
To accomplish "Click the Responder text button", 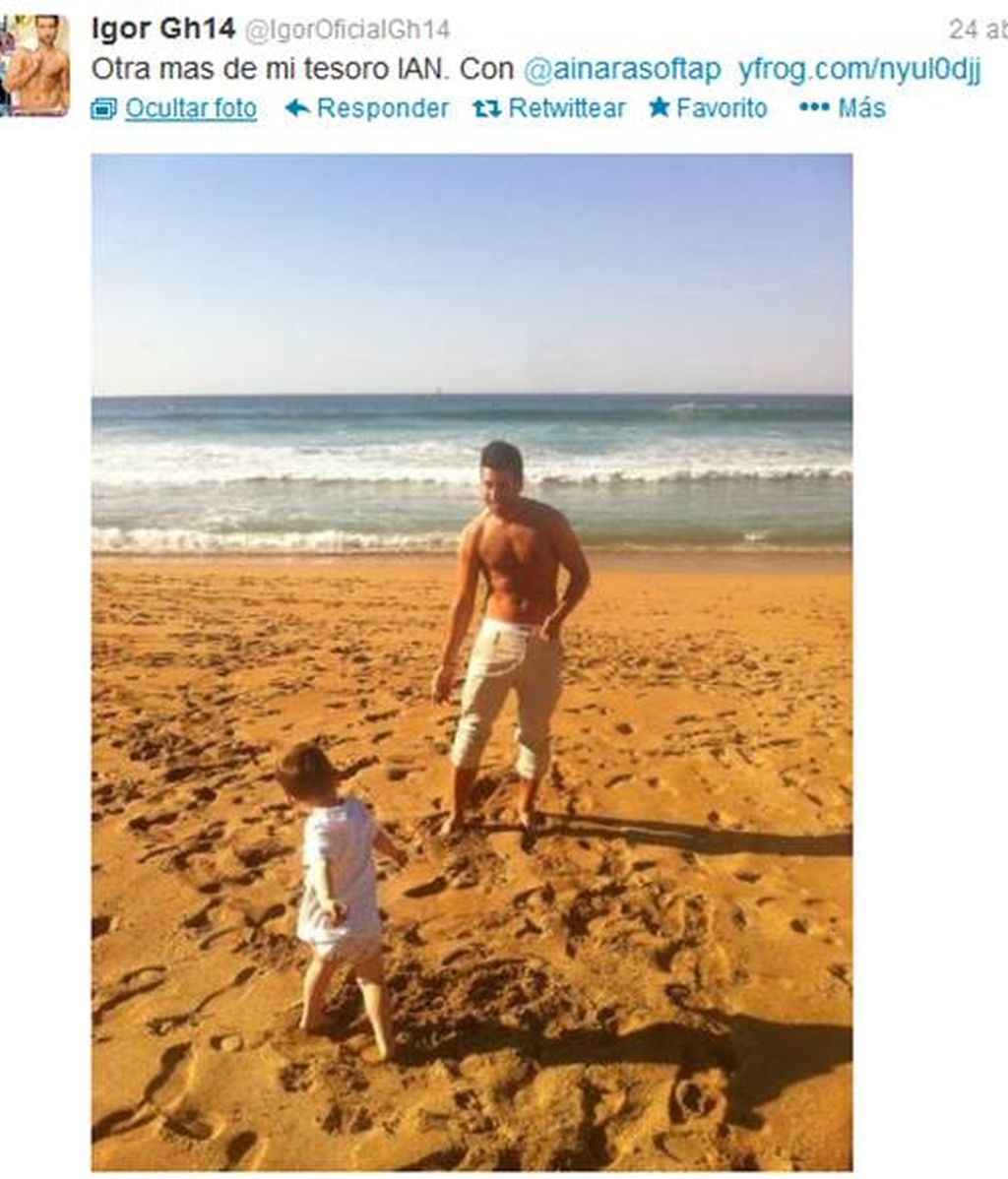I will pos(383,108).
